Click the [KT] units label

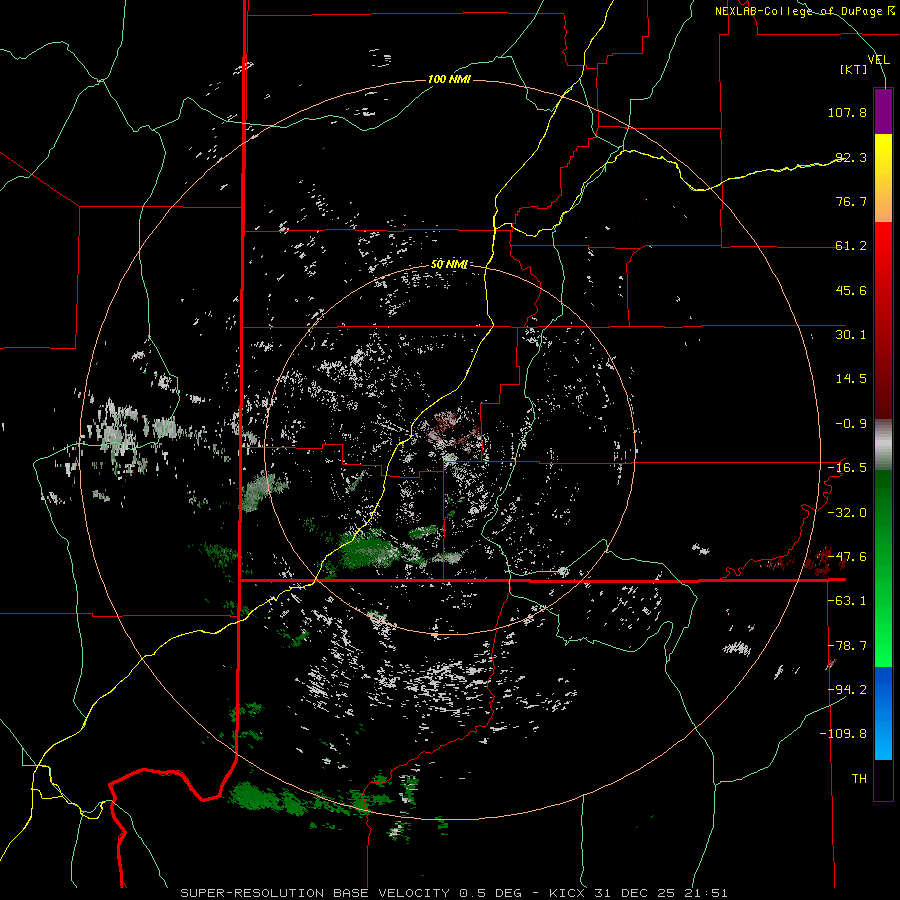[854, 69]
